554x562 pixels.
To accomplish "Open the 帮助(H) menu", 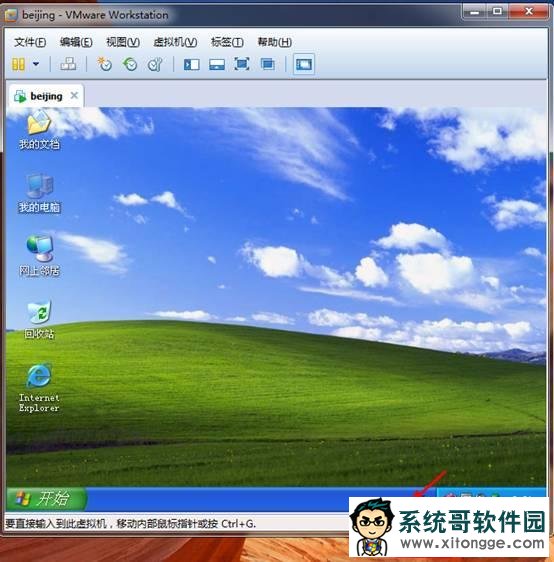I will [274, 42].
